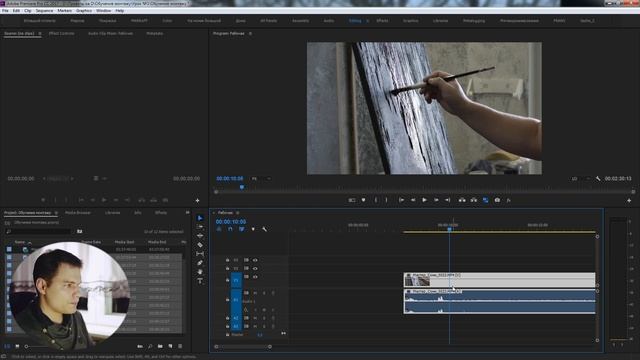Toggle global FX mute in Program monitor
Image resolution: width=640 pixels, height=360 pixels.
coord(509,200)
